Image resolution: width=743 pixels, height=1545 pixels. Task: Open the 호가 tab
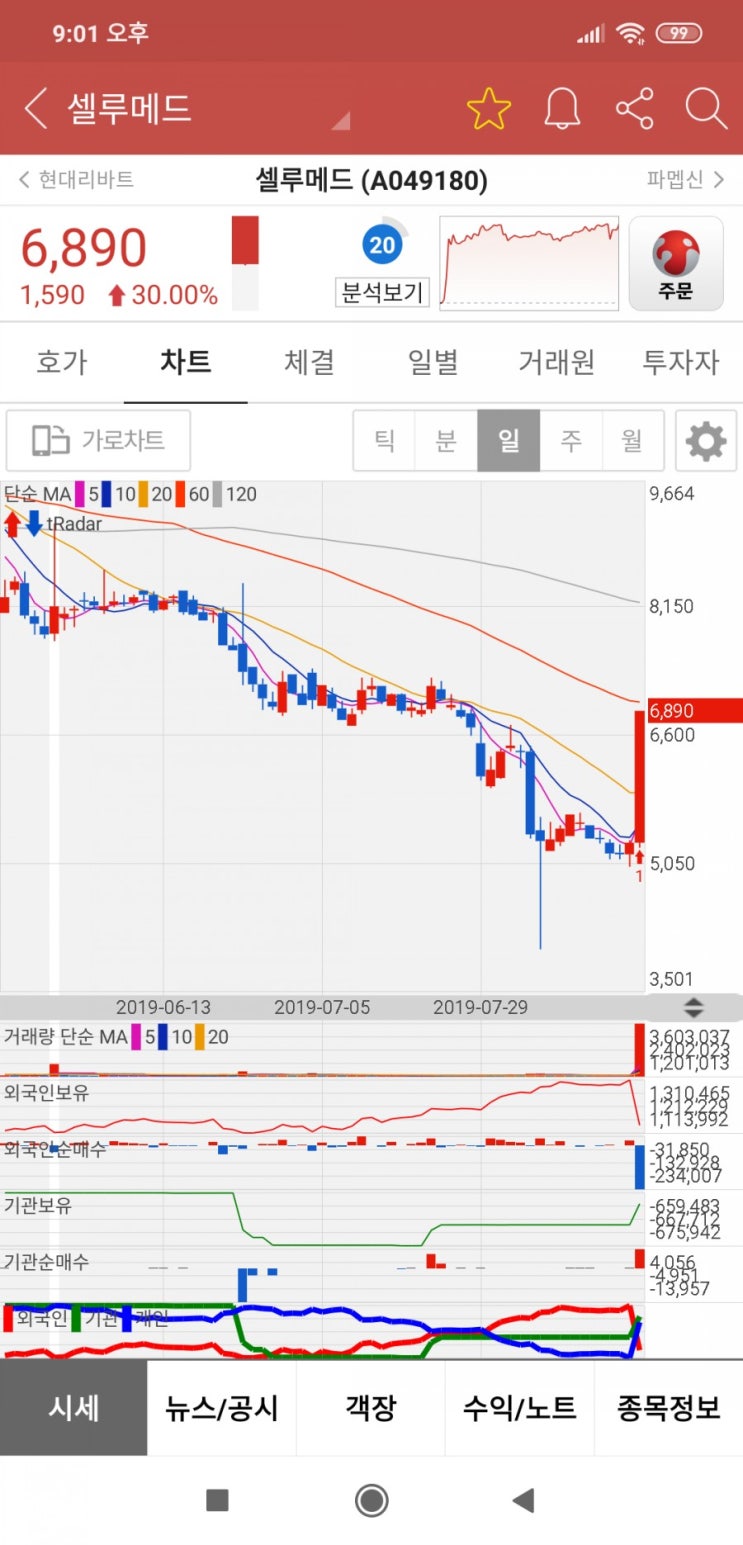[62, 362]
